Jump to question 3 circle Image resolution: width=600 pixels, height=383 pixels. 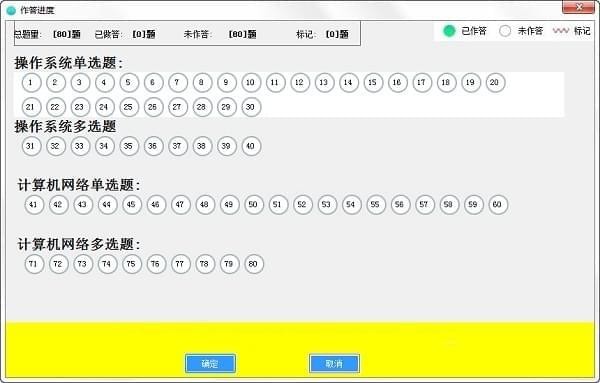[80, 83]
